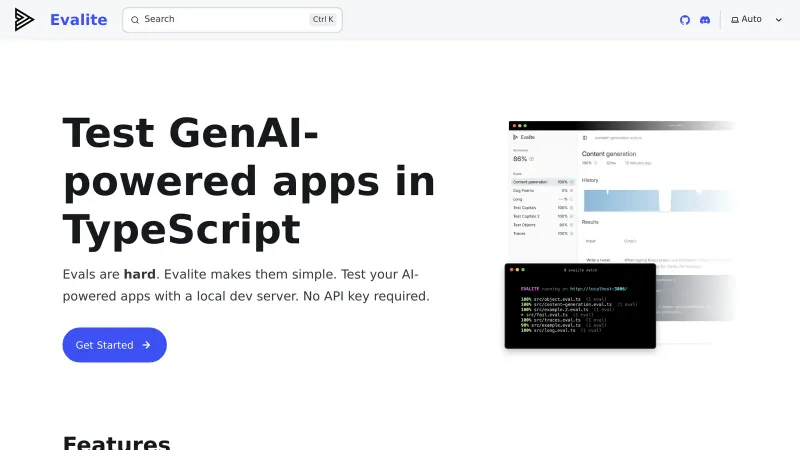The width and height of the screenshot is (800, 450).
Task: Click the localhost URL in terminal preview
Action: coord(600,288)
